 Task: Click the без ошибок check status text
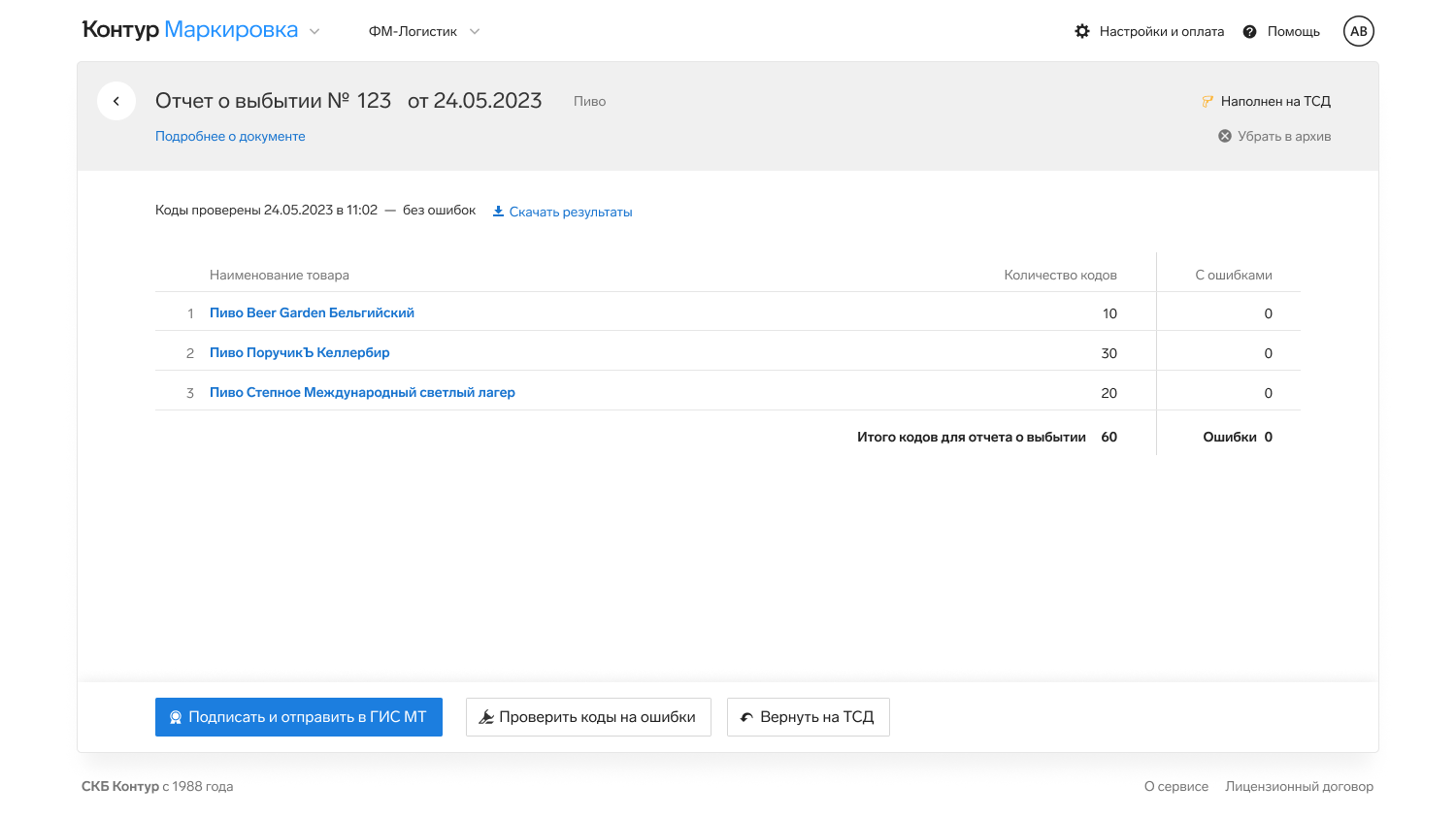tap(440, 210)
